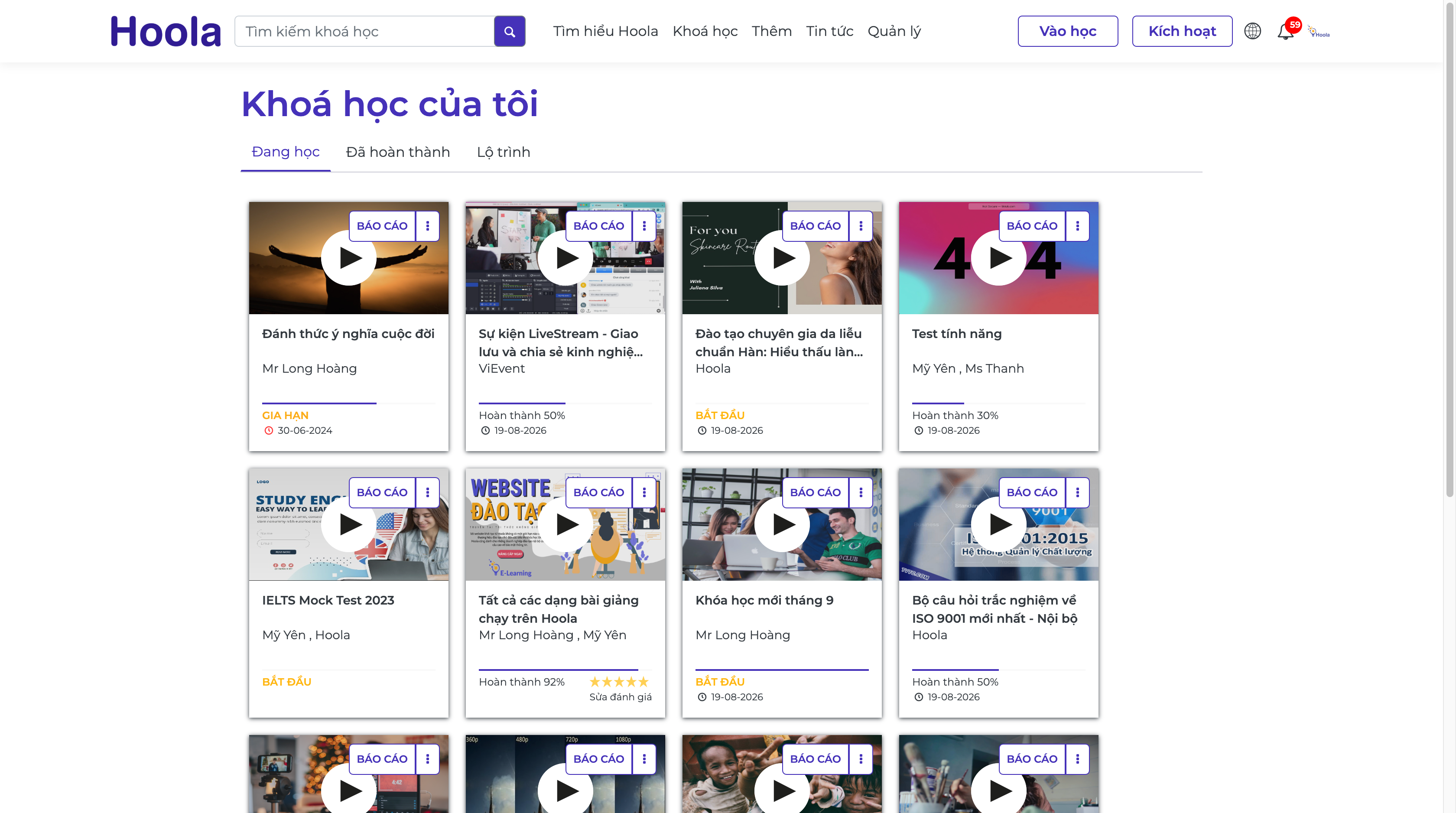Focus the Tìm kiếm khoá học search field
The image size is (1456, 813).
(364, 32)
